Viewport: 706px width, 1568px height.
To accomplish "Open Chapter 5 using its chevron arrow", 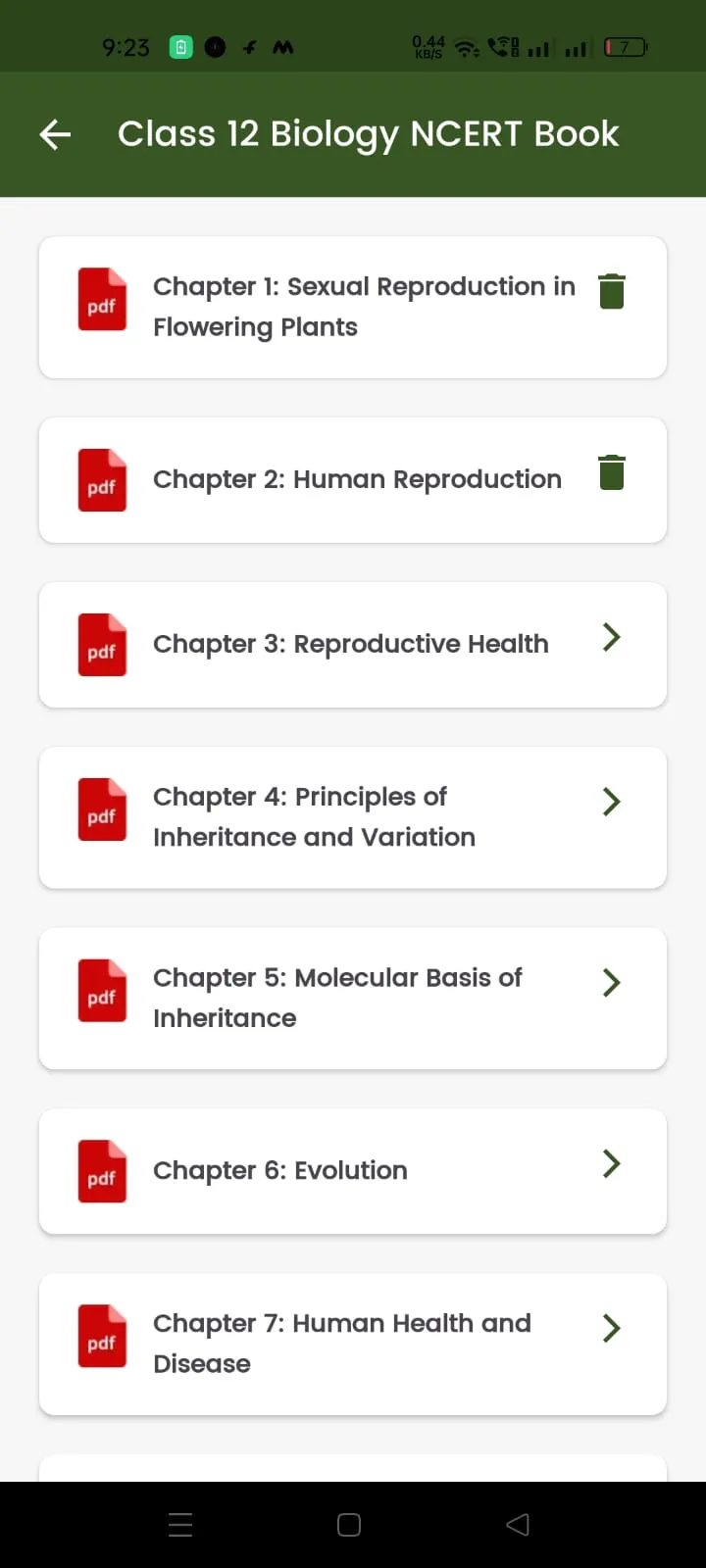I will (x=612, y=982).
